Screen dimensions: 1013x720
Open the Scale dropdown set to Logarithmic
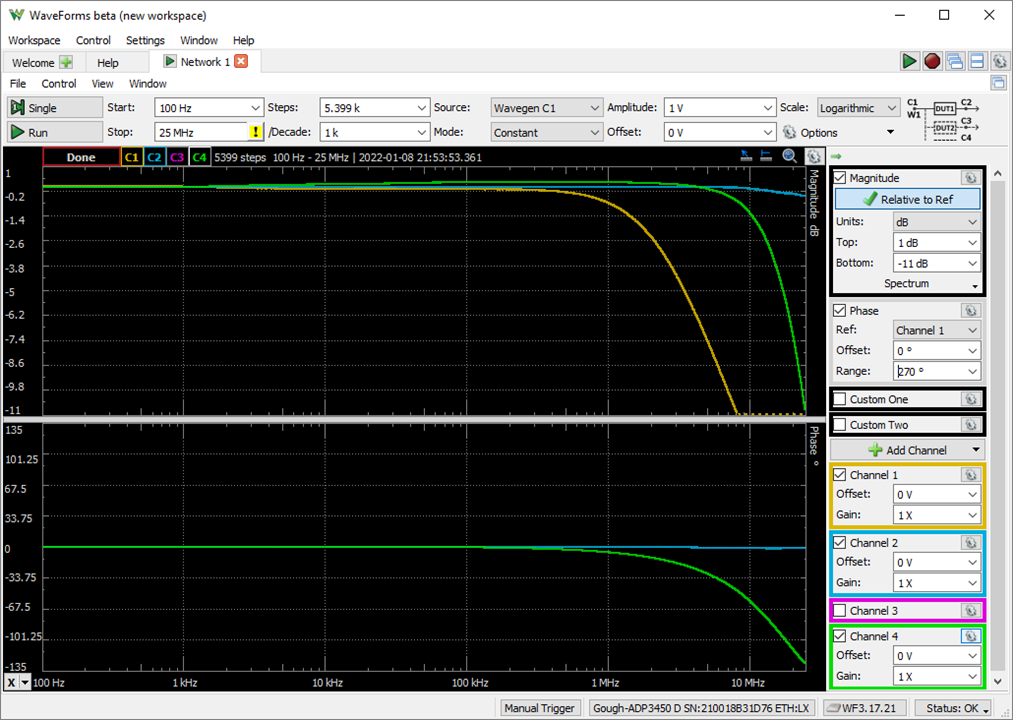click(x=858, y=108)
